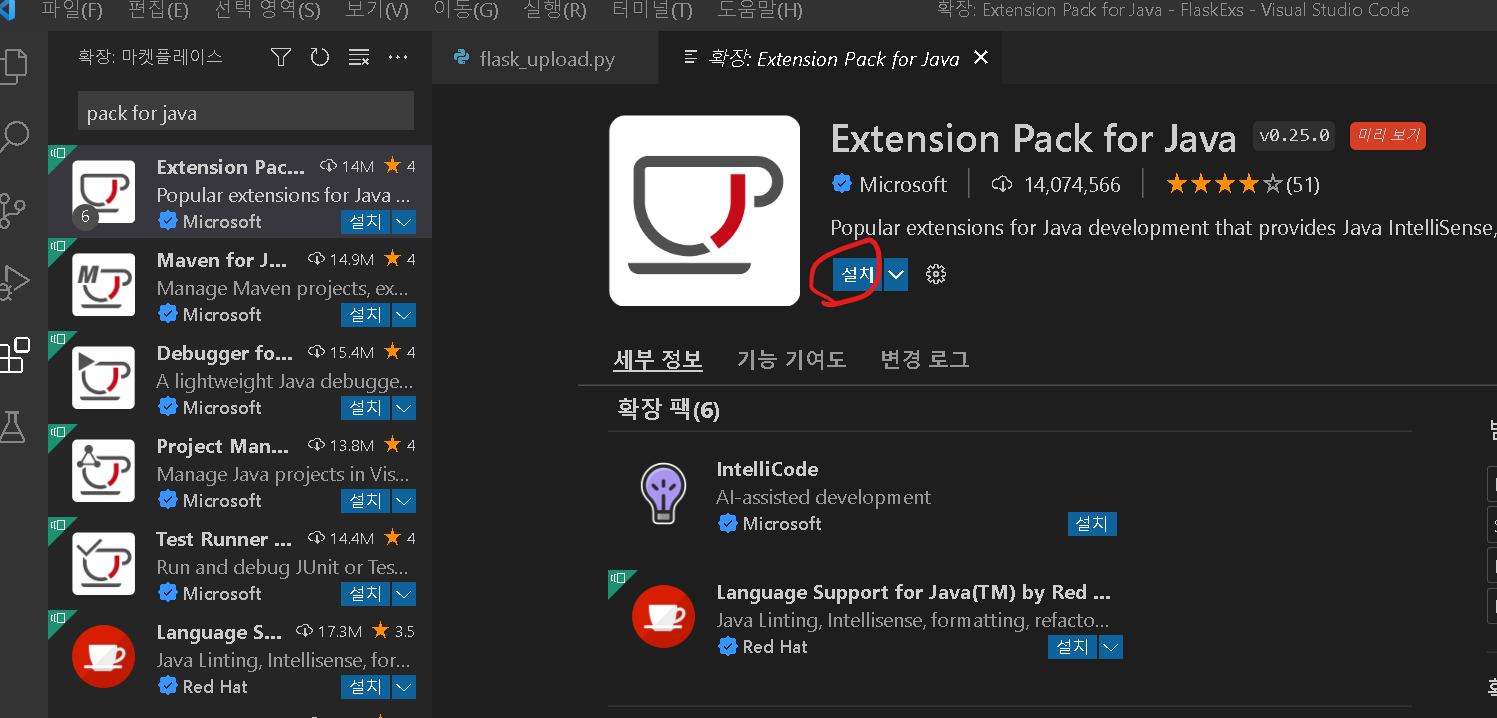Open the 선택 영역(S) menu
This screenshot has height=718, width=1497.
(267, 11)
